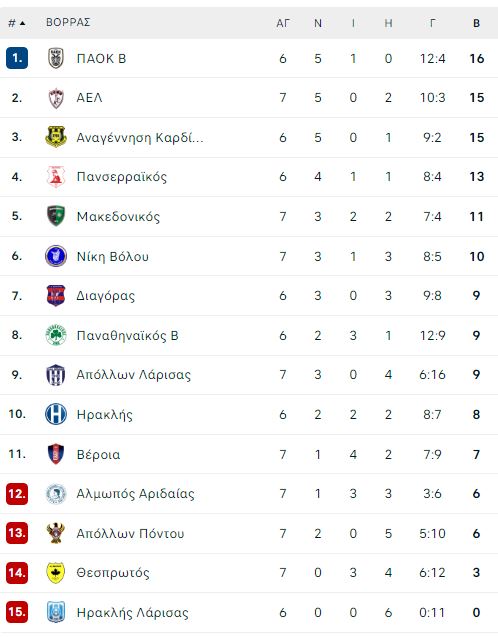This screenshot has height=637, width=498.
Task: Click the Γ goals column header
Action: click(x=432, y=23)
